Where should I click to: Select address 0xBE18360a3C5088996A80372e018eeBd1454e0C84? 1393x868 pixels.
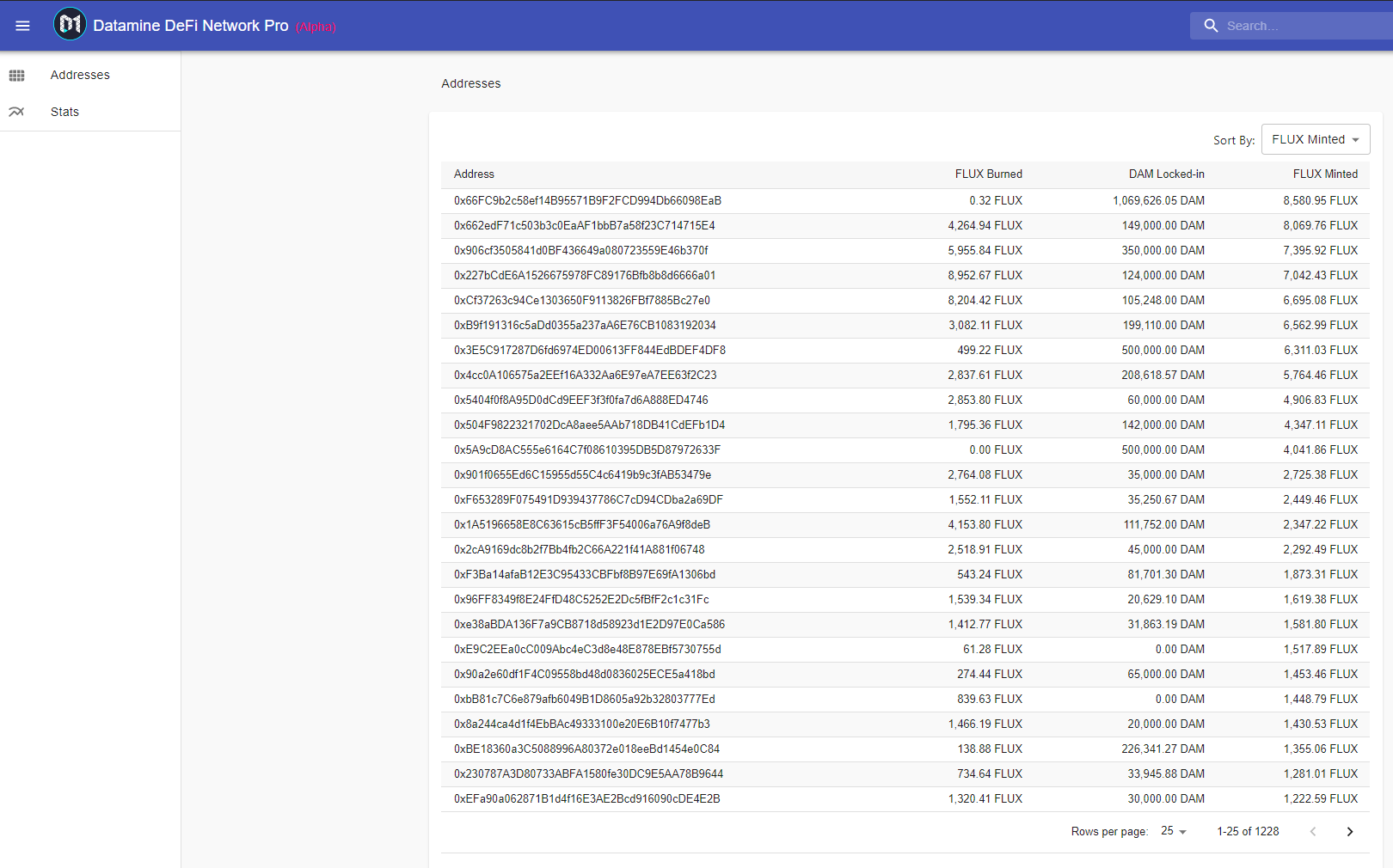coord(587,749)
